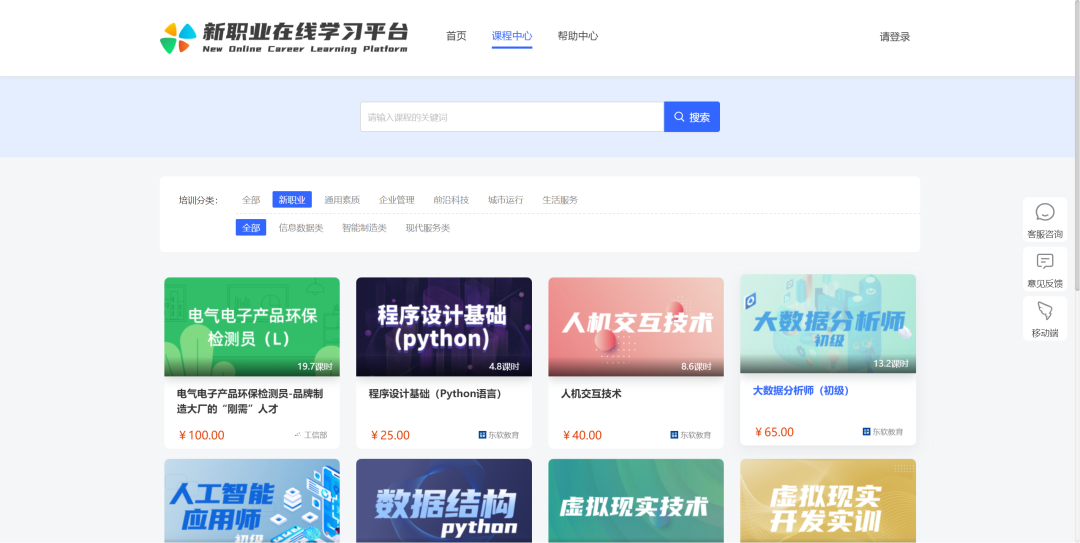1080x543 pixels.
Task: Open 大数据分析师（初级） course title link
Action: (800, 391)
